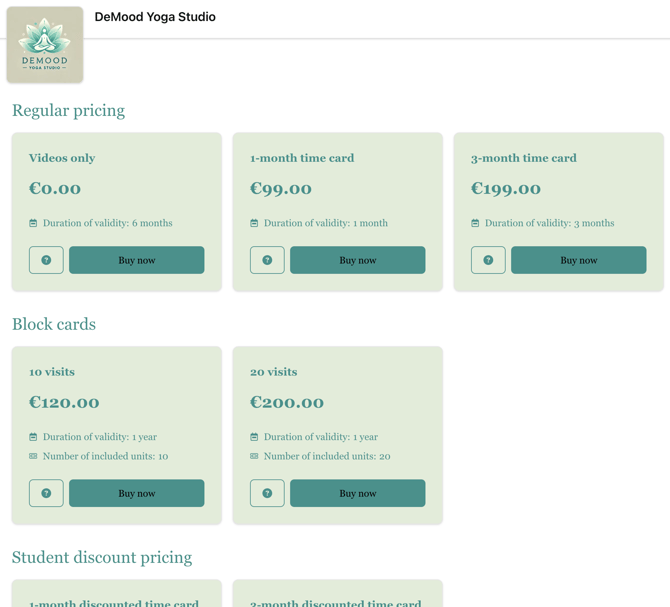Buy the 20 visits block card
The width and height of the screenshot is (670, 607).
click(x=357, y=493)
